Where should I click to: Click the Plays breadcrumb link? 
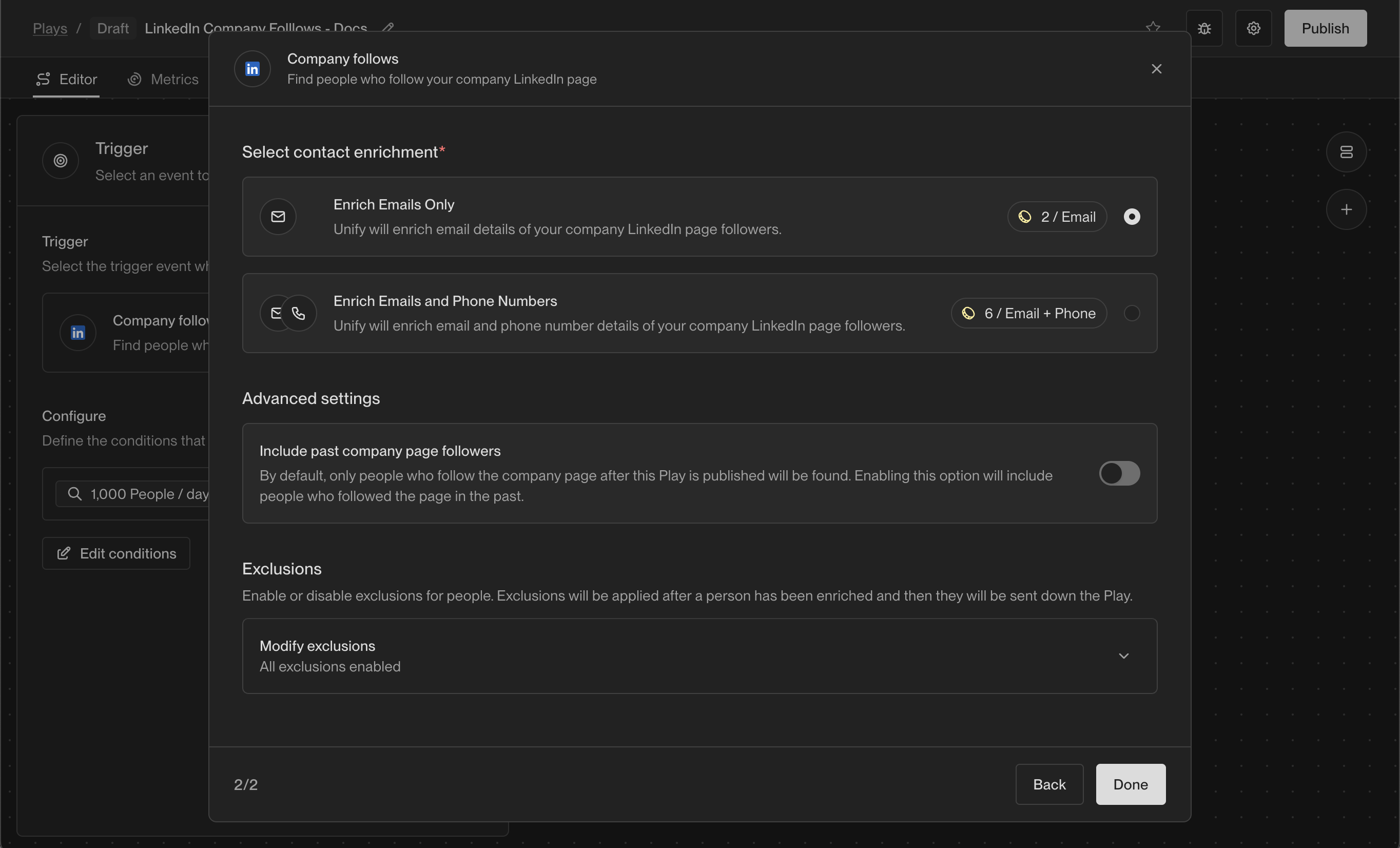coord(50,28)
